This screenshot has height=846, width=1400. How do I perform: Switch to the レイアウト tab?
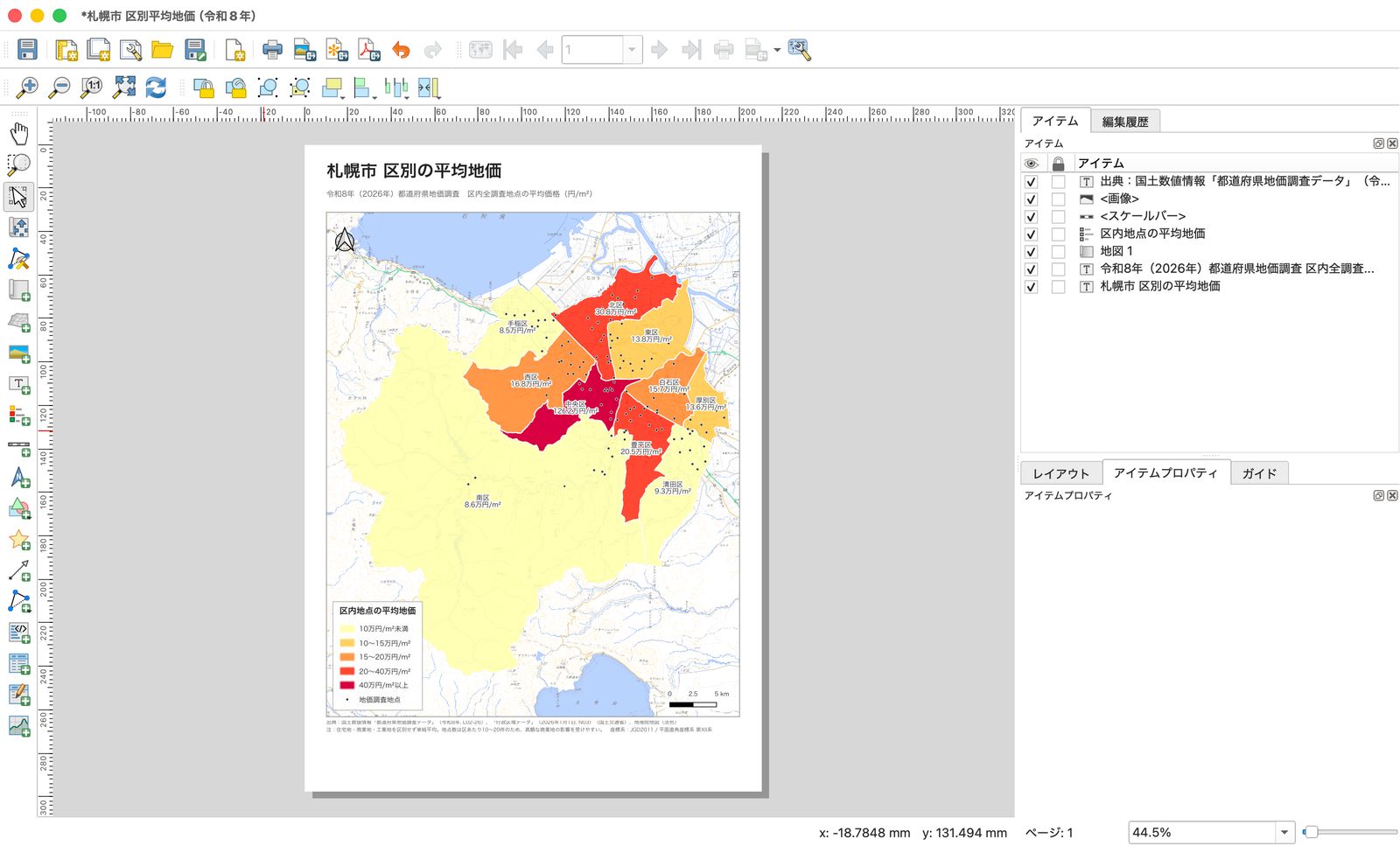tap(1061, 473)
